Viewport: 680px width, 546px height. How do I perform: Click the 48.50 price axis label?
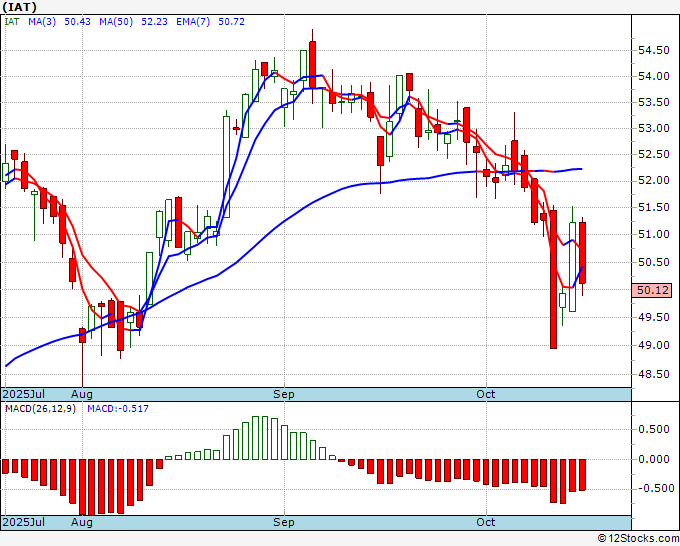[x=654, y=374]
